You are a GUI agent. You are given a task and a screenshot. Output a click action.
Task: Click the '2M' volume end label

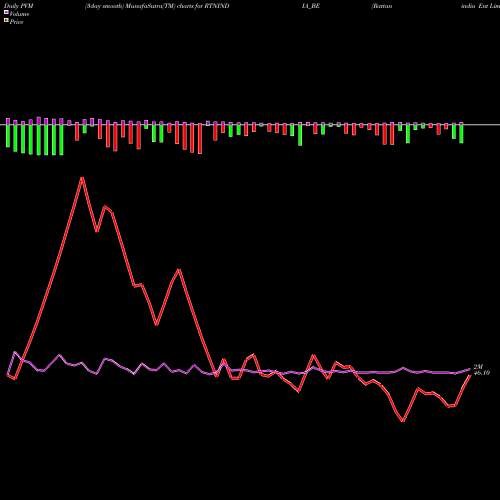pos(478,367)
